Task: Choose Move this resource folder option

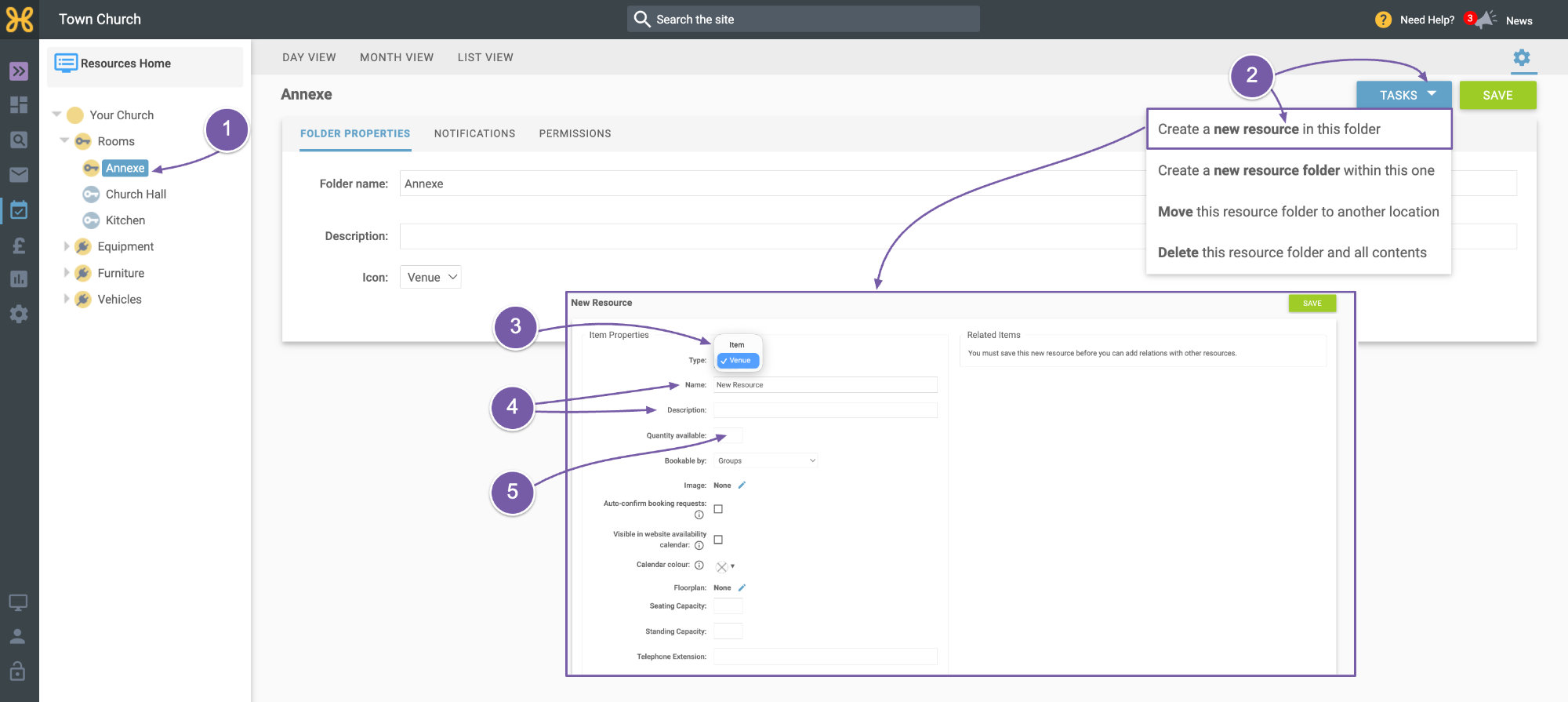Action: (x=1299, y=212)
